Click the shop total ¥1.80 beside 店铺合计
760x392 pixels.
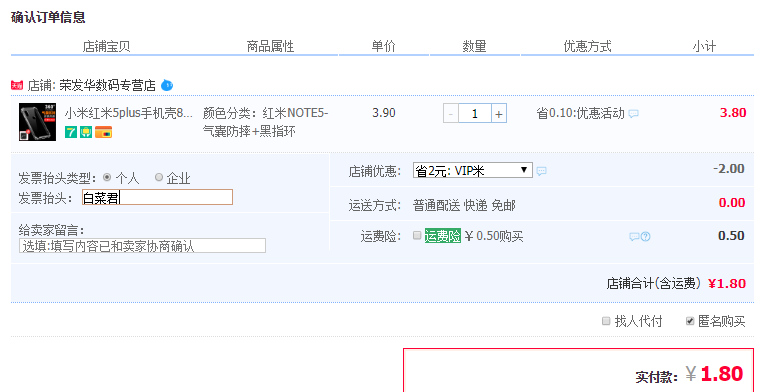click(x=727, y=283)
